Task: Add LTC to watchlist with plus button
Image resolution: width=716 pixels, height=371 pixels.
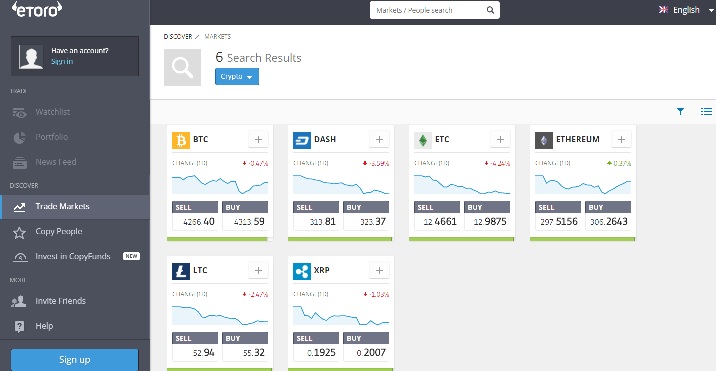Action: 258,270
